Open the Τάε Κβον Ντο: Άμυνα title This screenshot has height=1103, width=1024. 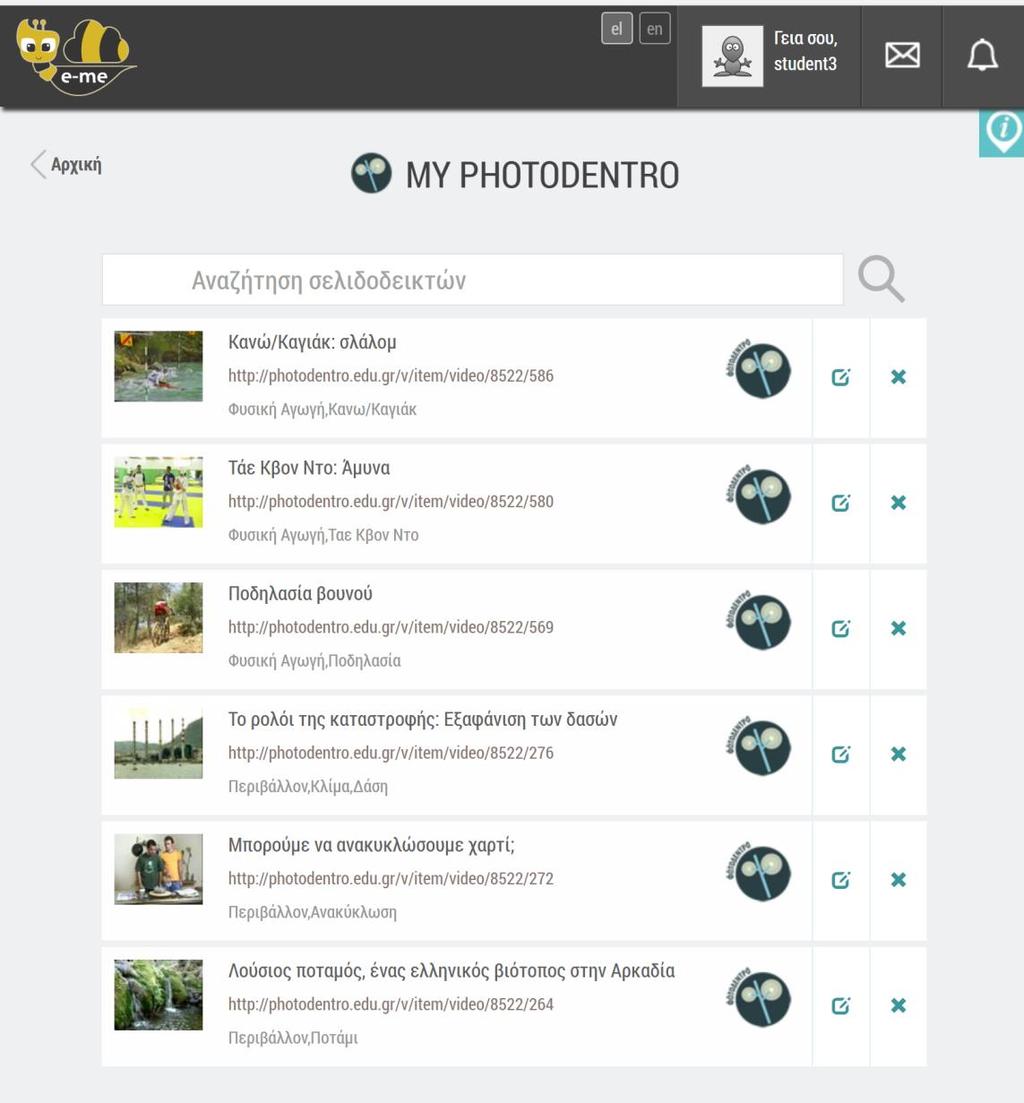point(309,468)
